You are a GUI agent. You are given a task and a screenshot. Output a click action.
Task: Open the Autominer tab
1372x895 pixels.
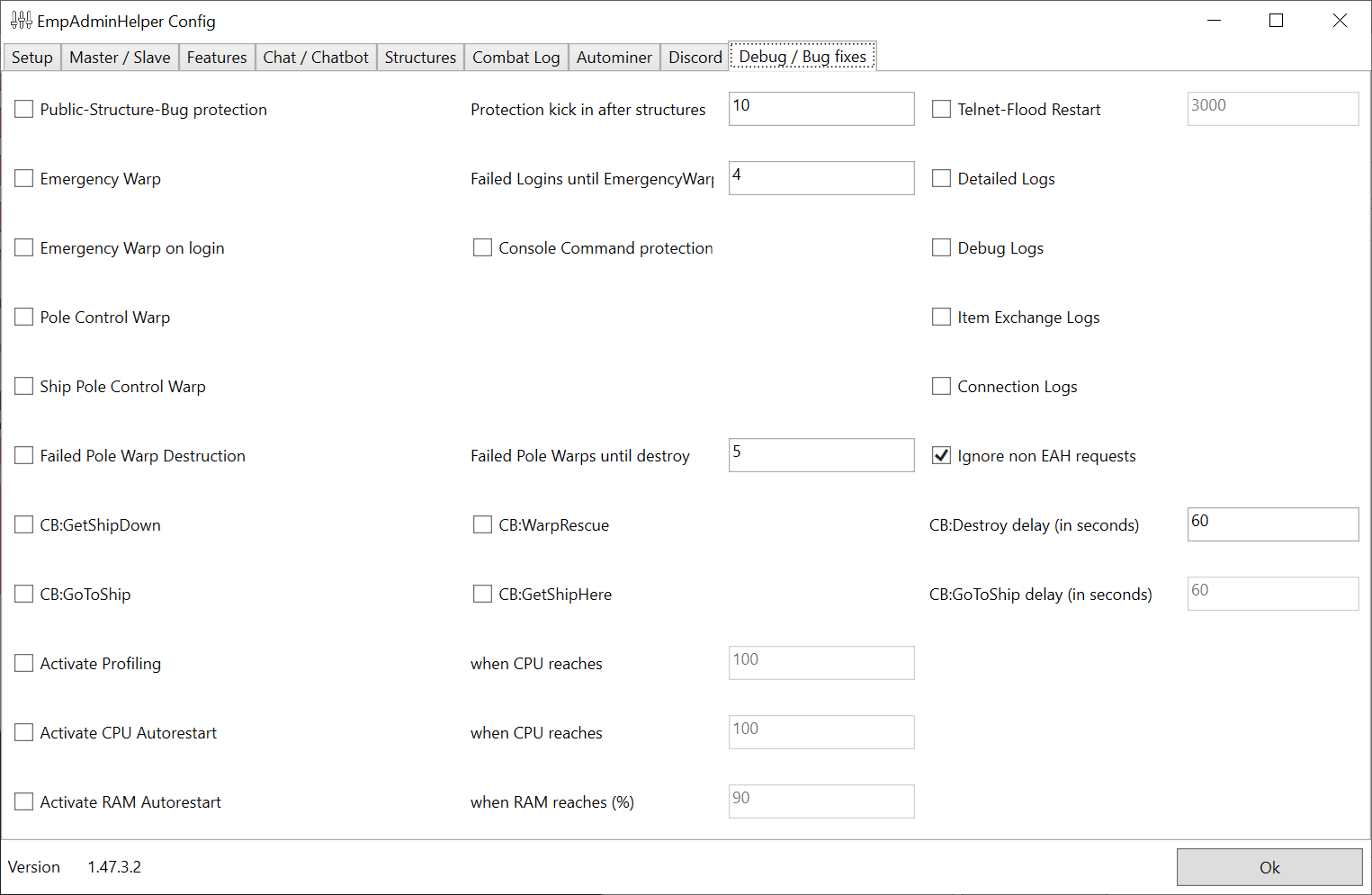click(x=614, y=58)
